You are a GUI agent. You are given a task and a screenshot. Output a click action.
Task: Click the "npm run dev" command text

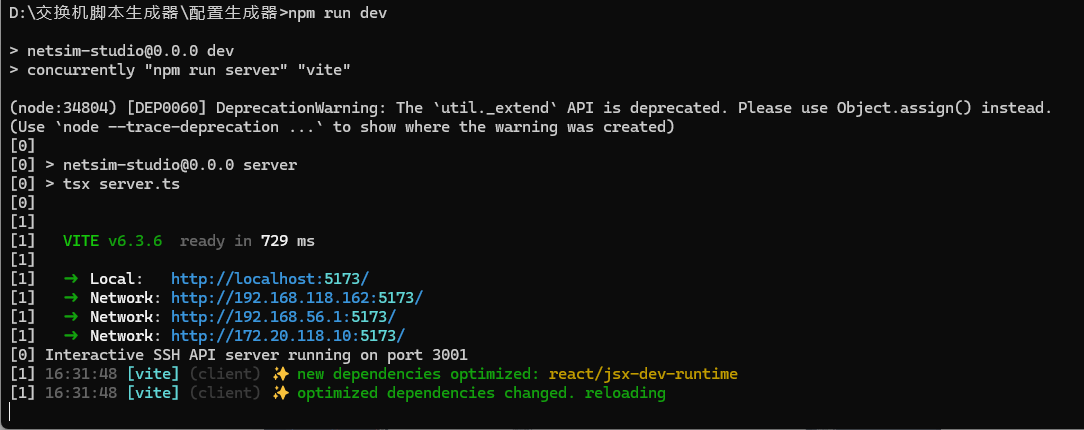(337, 13)
